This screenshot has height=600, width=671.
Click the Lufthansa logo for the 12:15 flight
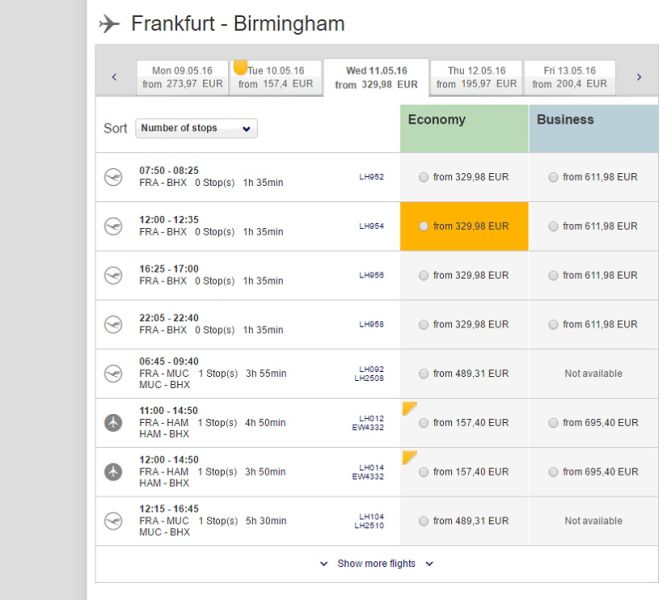pos(113,520)
